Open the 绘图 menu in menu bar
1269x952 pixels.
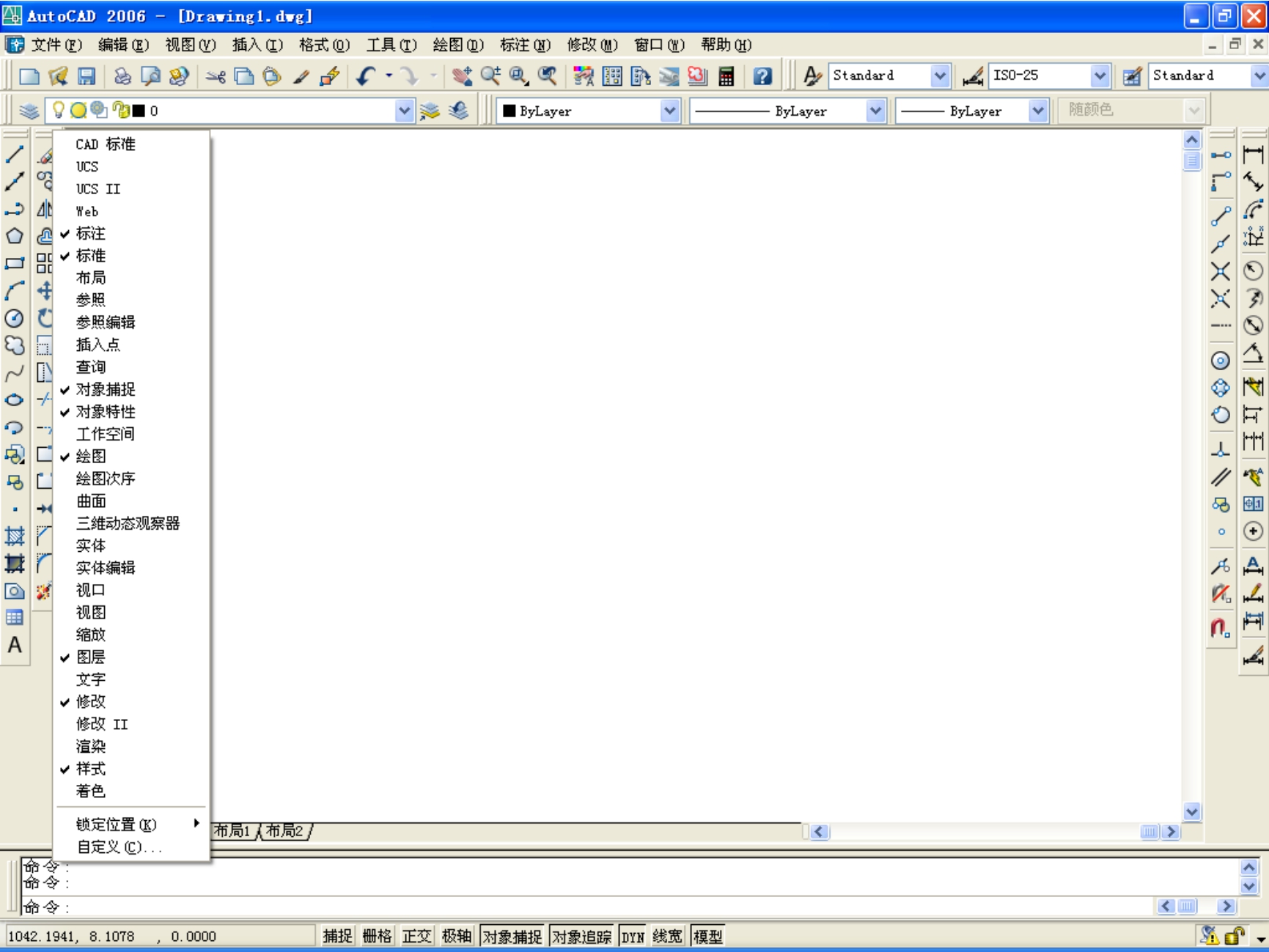point(458,45)
